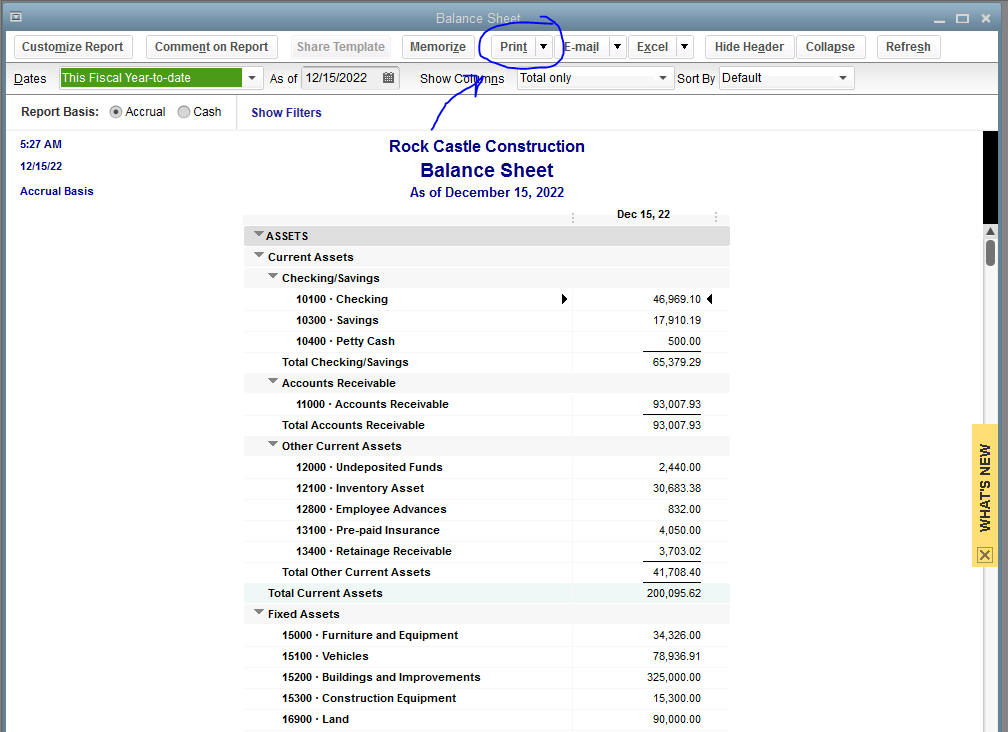
Task: Open the What's New tab
Action: pyautogui.click(x=984, y=487)
